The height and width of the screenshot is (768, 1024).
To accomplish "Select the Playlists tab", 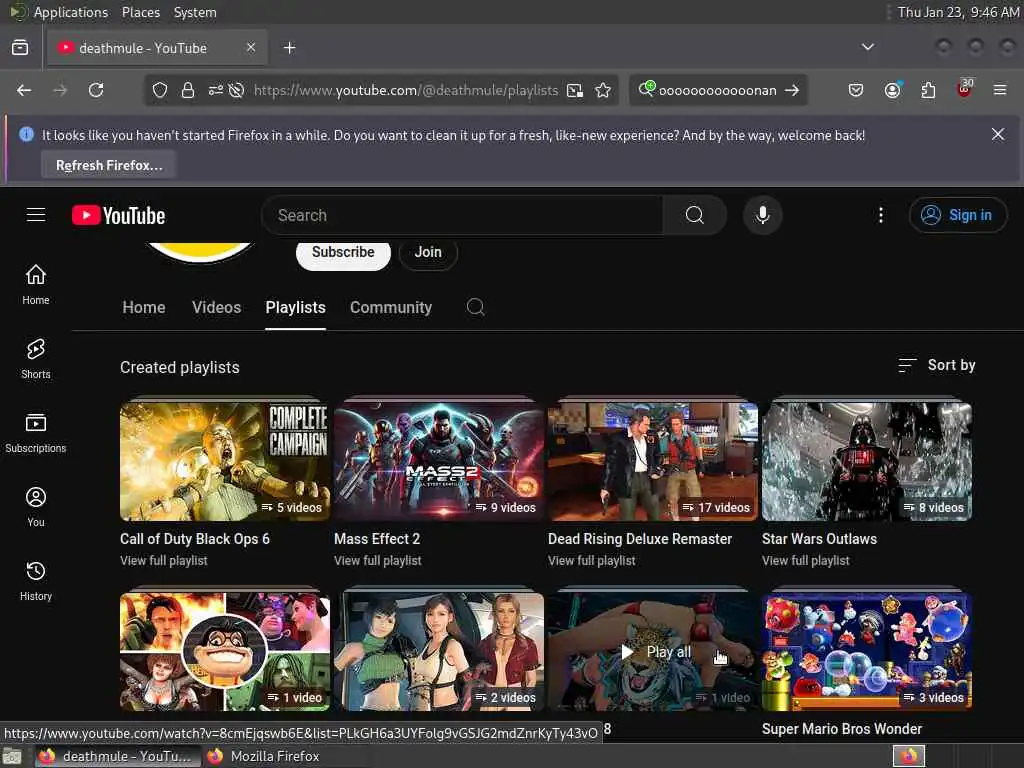I will coord(295,307).
